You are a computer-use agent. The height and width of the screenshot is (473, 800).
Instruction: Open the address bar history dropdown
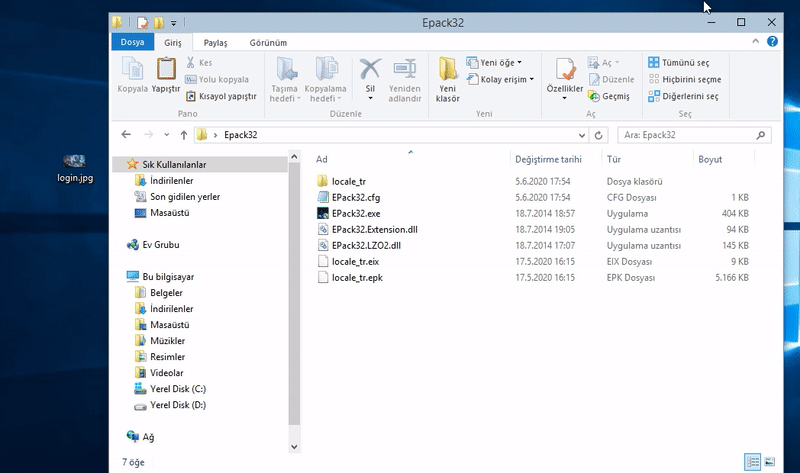(x=582, y=135)
